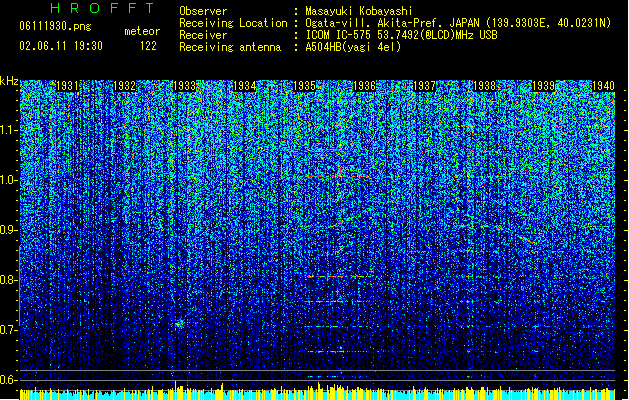
Task: Click the meteor label
Action: (142, 31)
